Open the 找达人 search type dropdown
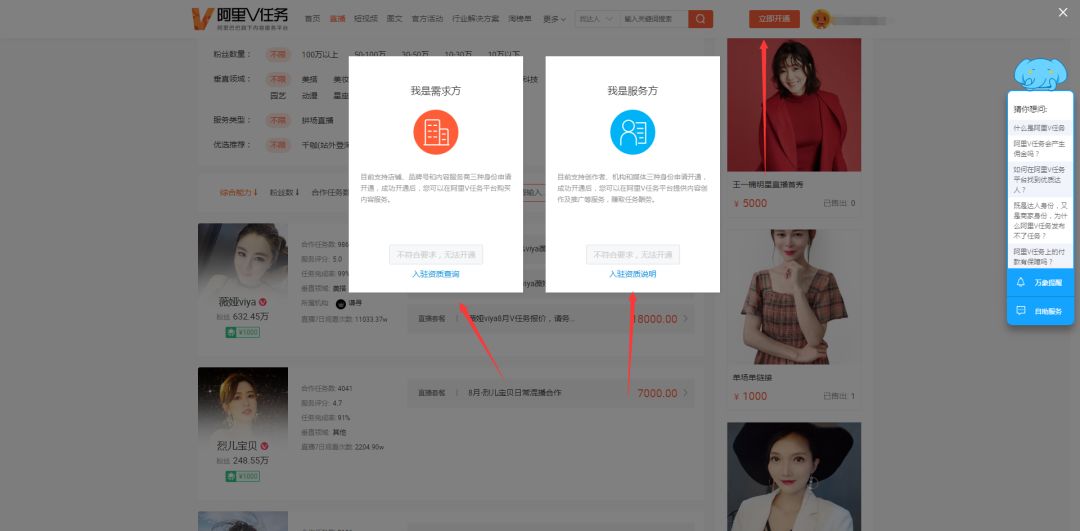 coord(596,19)
